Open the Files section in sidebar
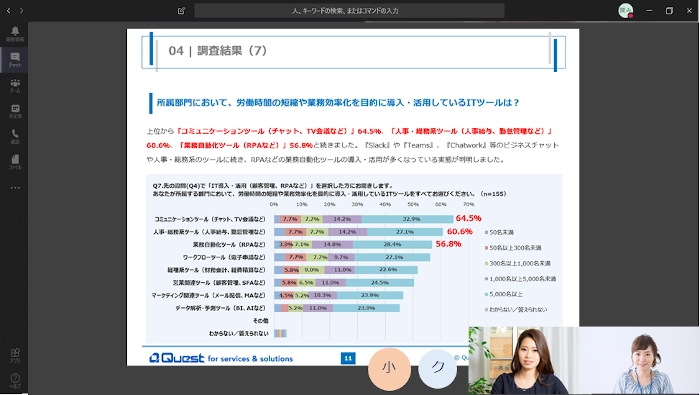 [x=15, y=162]
